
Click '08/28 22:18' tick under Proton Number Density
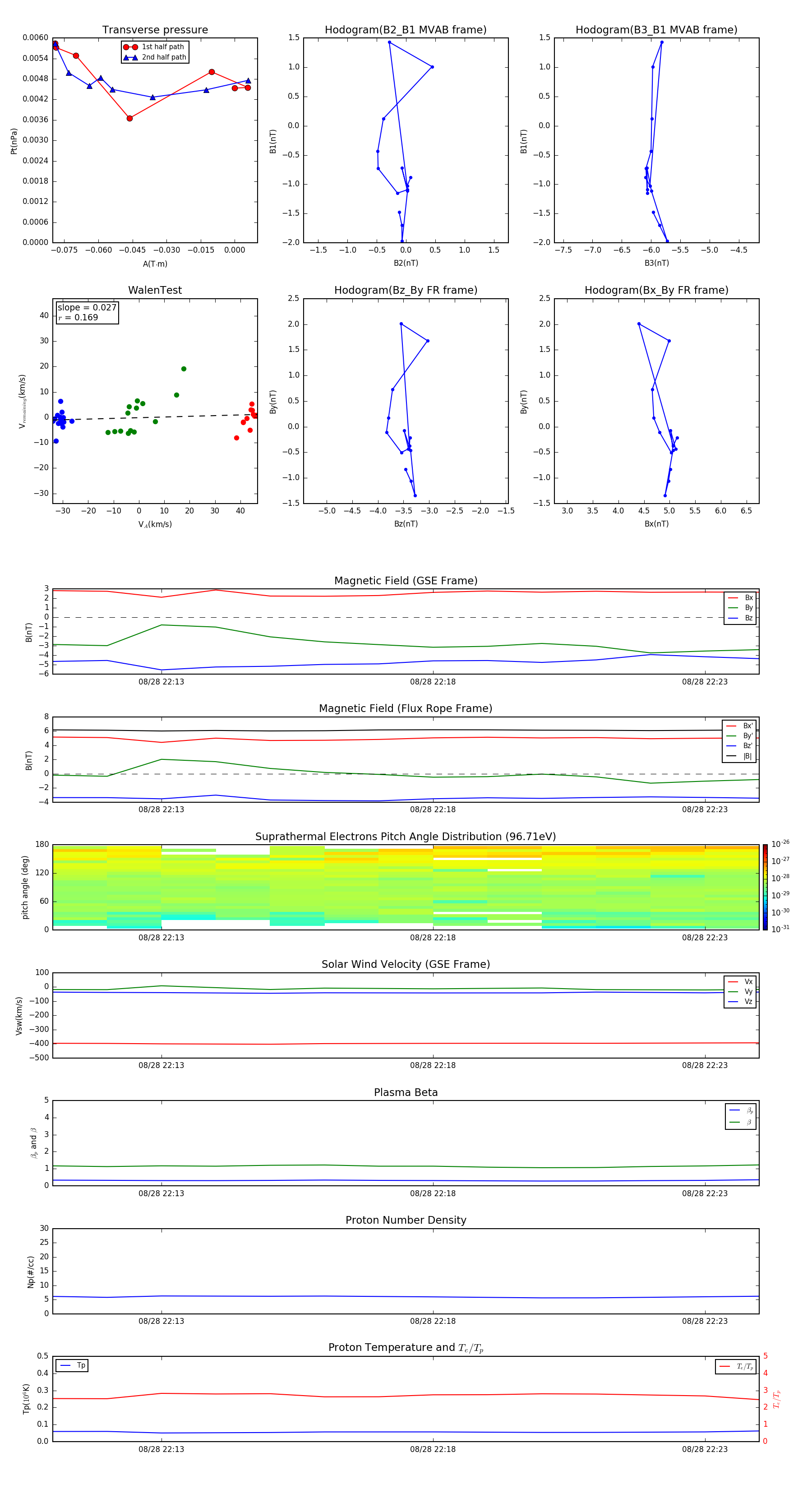click(x=433, y=1321)
